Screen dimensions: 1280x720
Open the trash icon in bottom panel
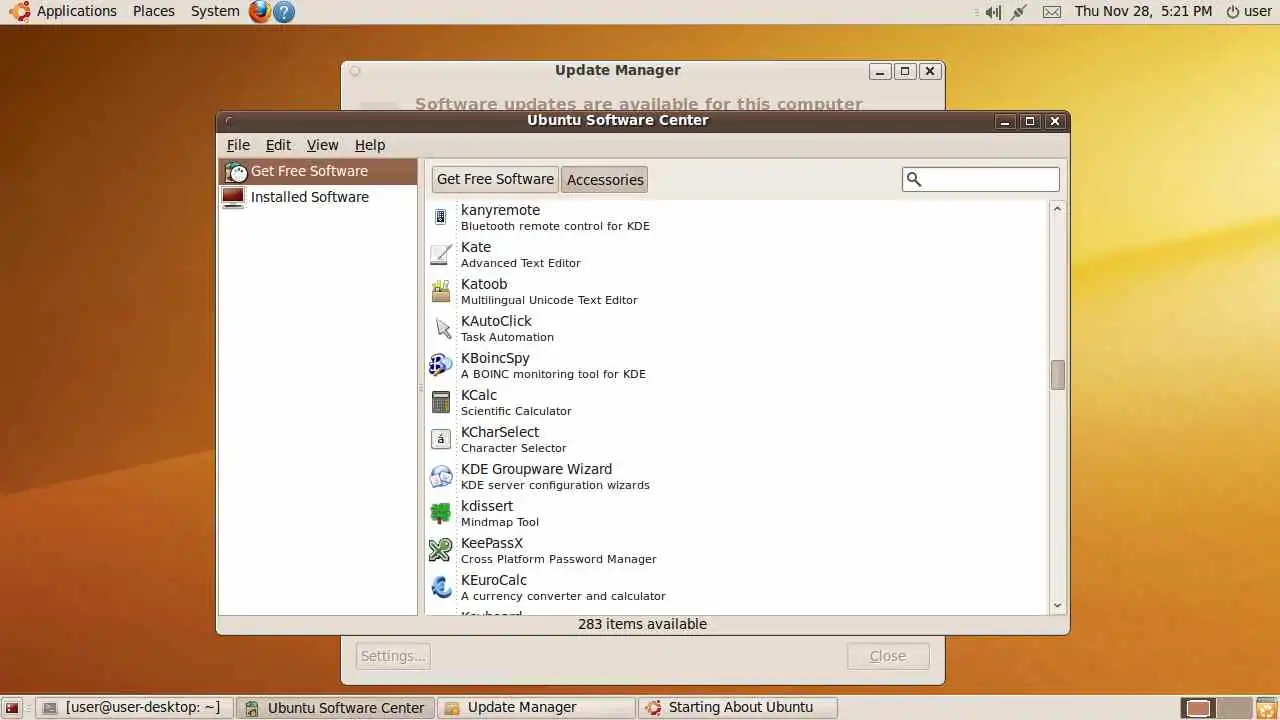(1266, 708)
